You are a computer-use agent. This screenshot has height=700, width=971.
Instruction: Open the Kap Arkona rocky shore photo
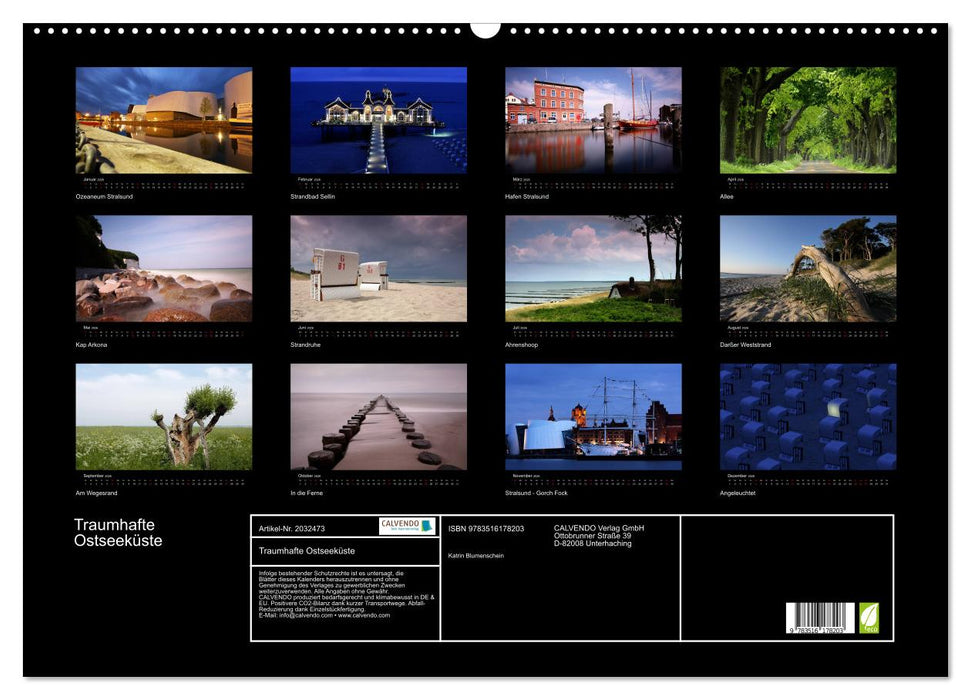pyautogui.click(x=164, y=268)
